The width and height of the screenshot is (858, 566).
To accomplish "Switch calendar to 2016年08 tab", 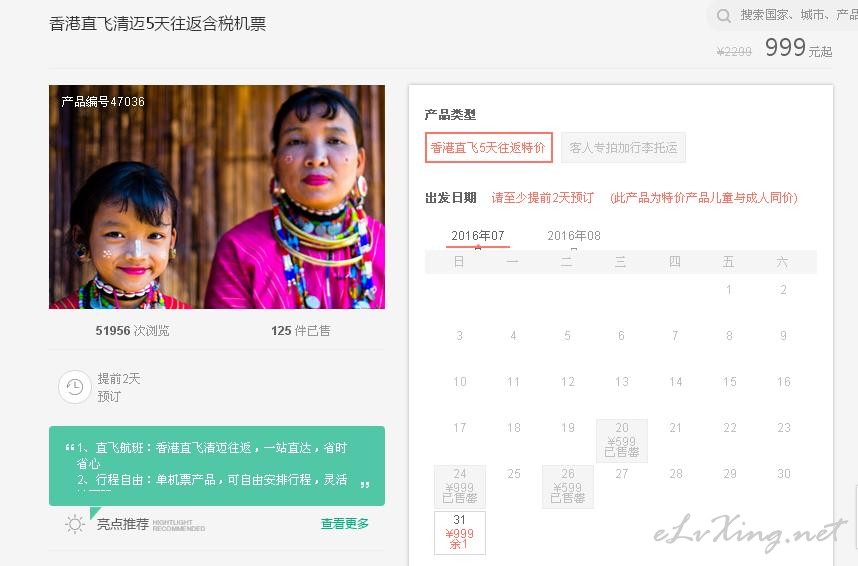I will [x=573, y=236].
